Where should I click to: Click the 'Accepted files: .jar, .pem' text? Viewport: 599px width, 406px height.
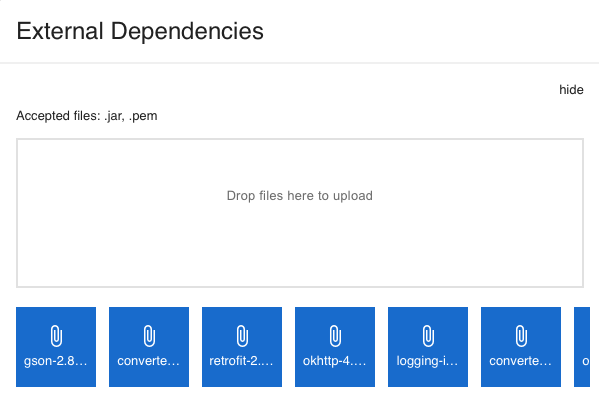coord(87,116)
